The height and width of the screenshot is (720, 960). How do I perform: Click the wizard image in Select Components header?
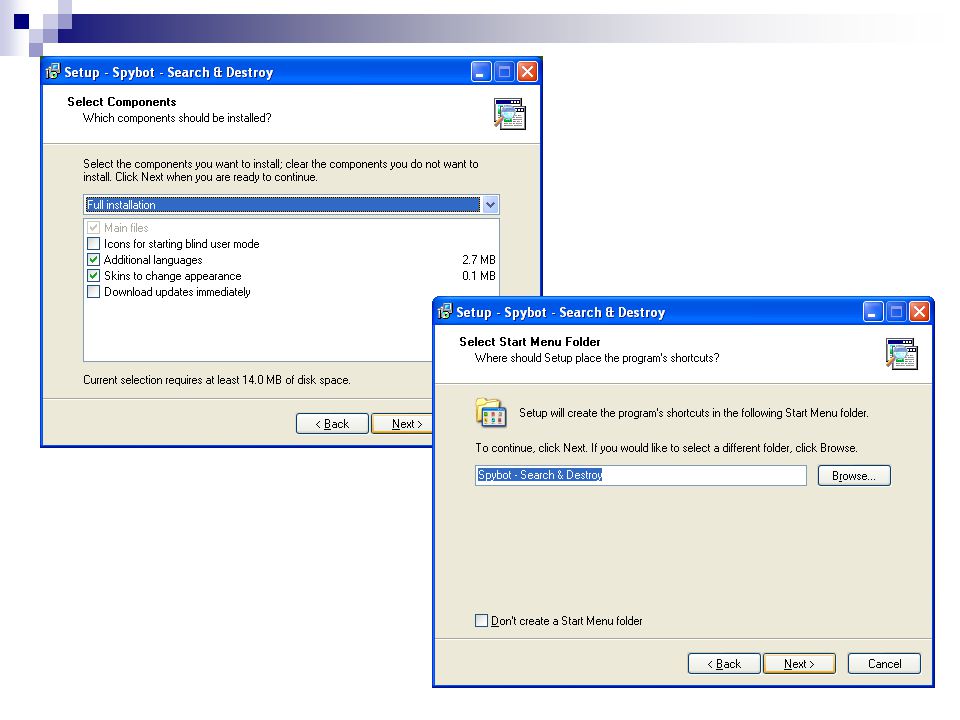(509, 114)
